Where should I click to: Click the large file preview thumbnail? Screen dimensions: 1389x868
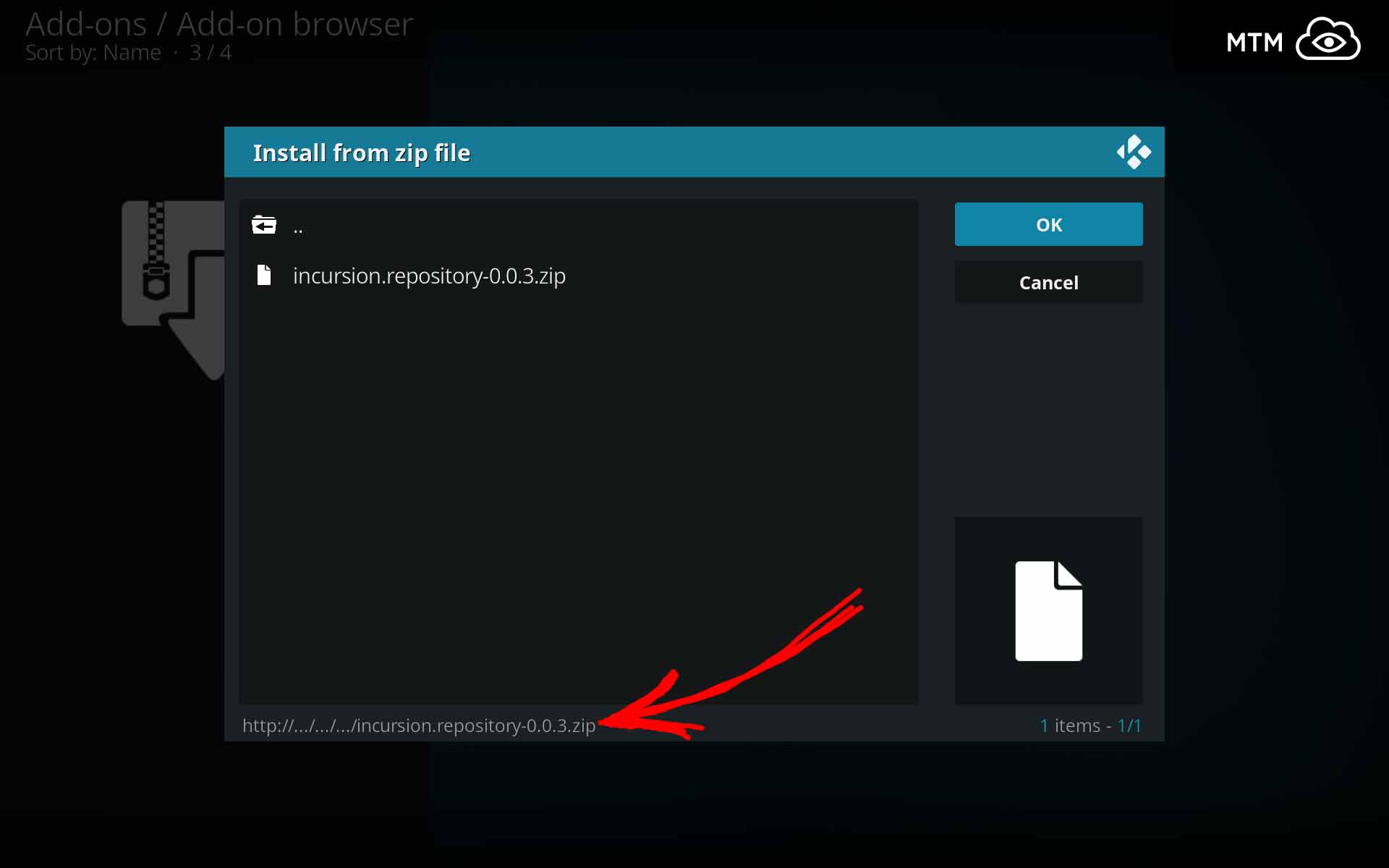[x=1048, y=610]
